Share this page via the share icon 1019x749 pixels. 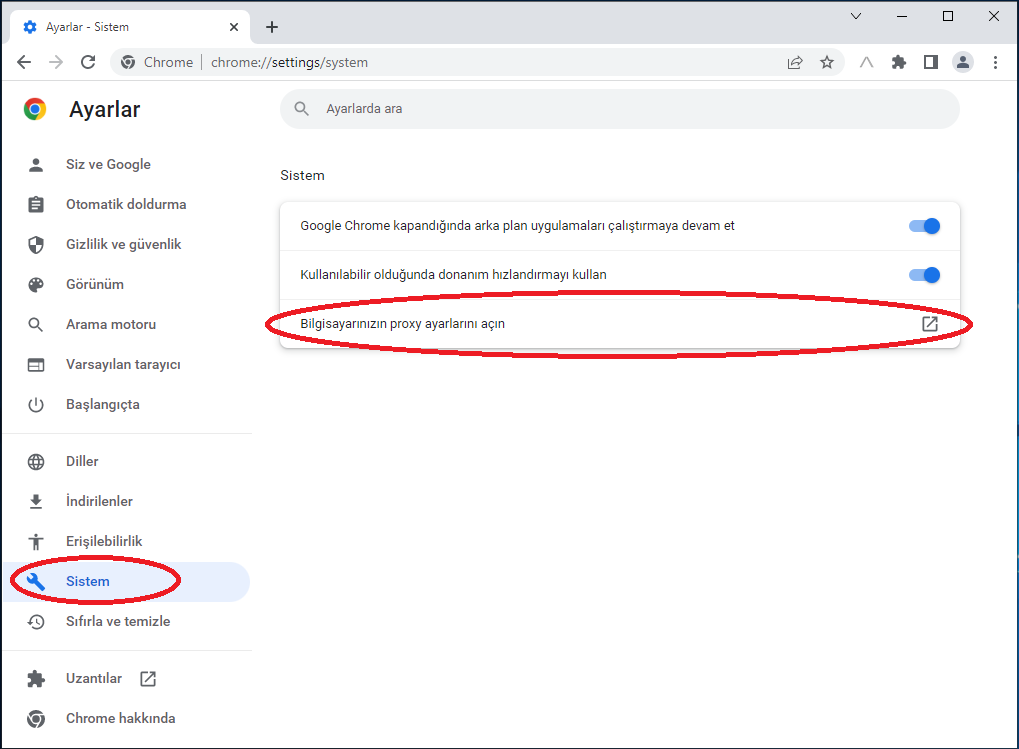[x=795, y=62]
